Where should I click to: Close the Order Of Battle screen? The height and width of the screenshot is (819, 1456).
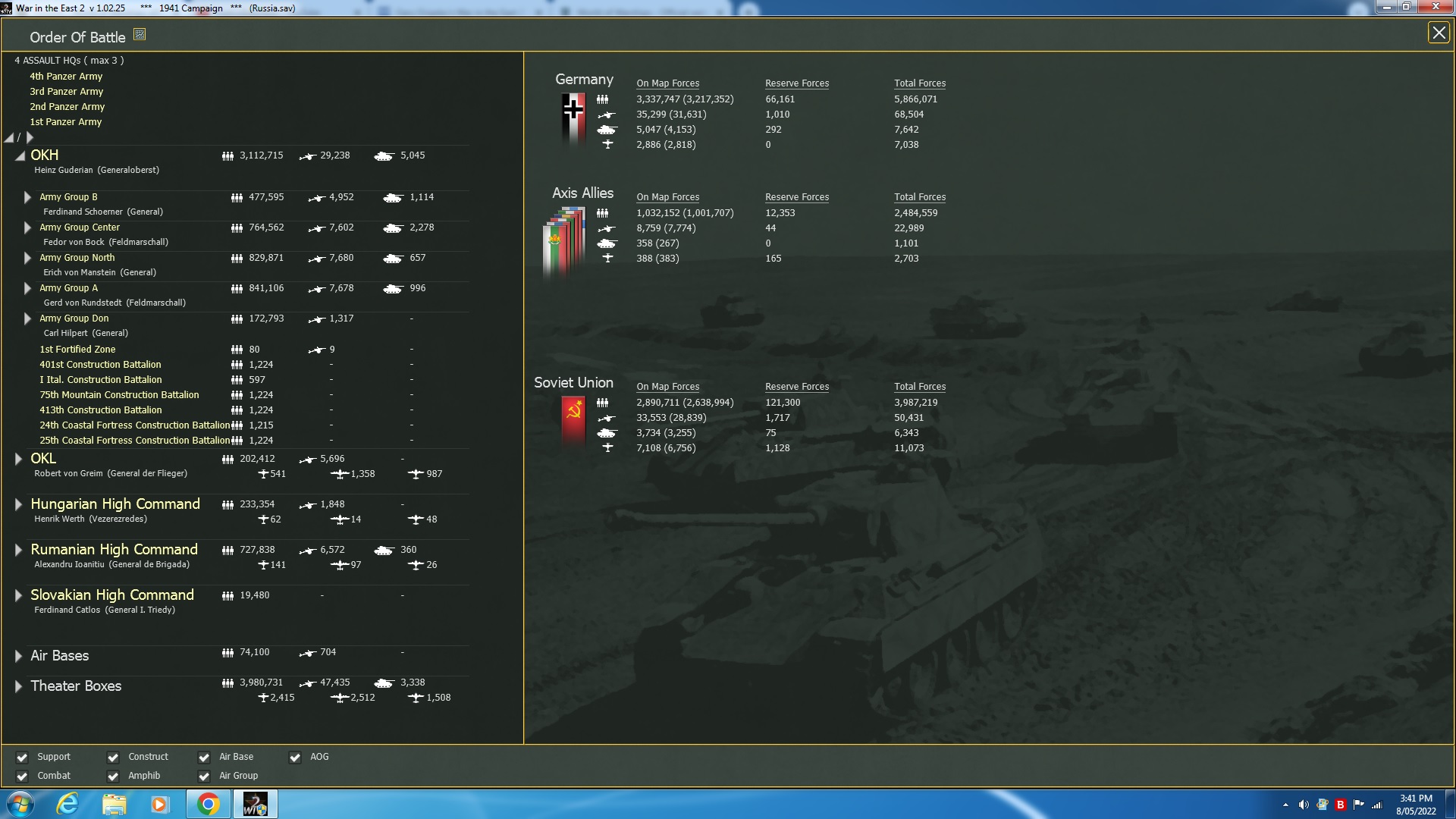coord(1438,33)
